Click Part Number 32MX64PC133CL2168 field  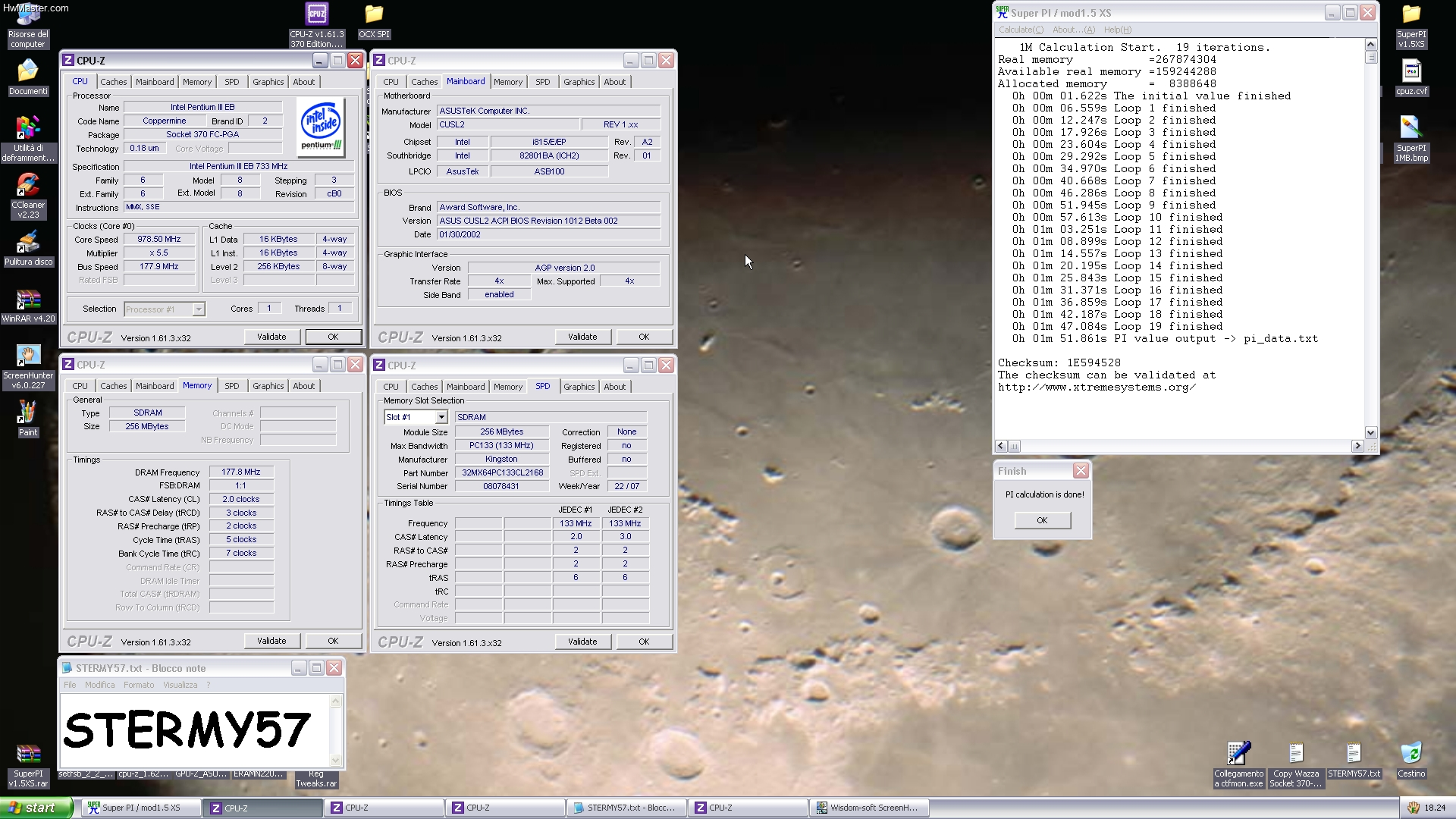click(x=502, y=472)
